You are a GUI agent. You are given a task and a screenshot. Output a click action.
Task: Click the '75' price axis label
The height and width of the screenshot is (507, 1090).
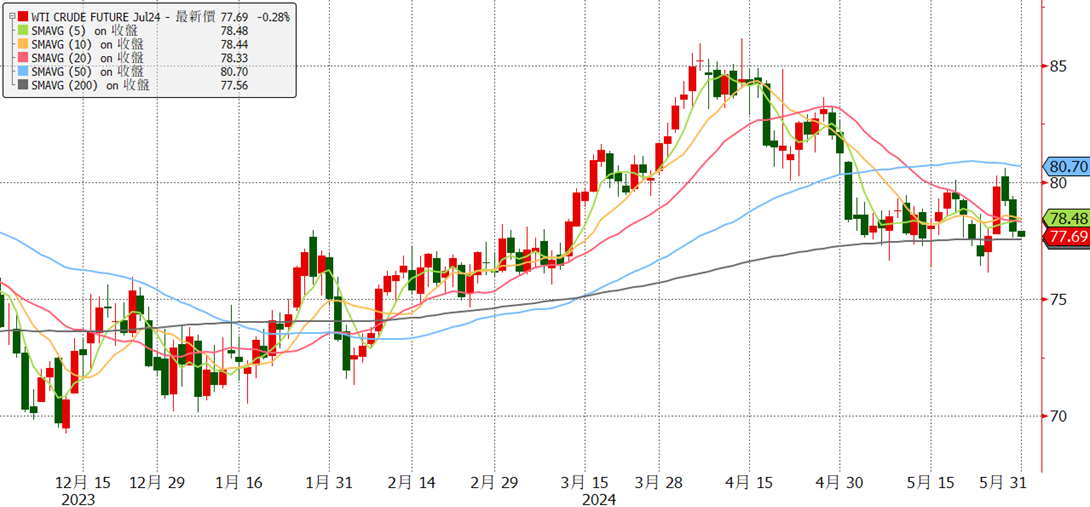point(1057,300)
